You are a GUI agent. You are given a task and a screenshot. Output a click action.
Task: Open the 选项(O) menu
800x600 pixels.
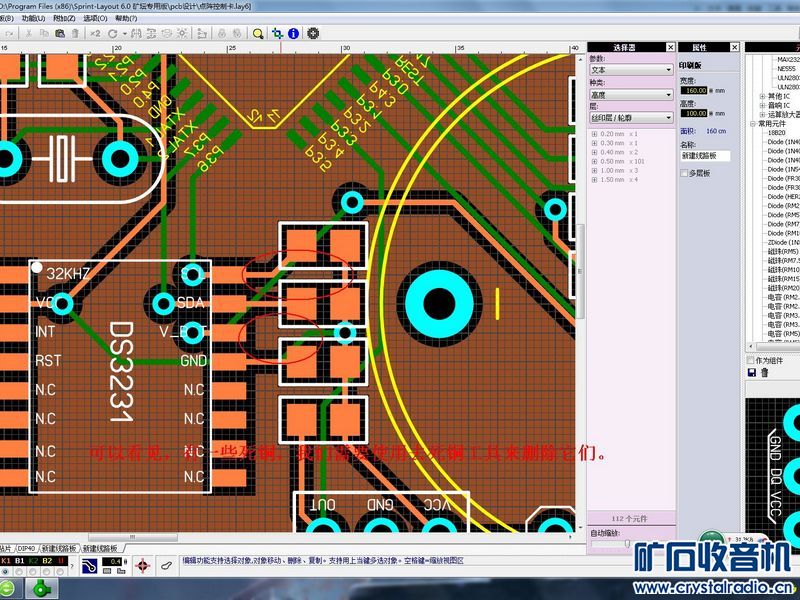[x=95, y=18]
